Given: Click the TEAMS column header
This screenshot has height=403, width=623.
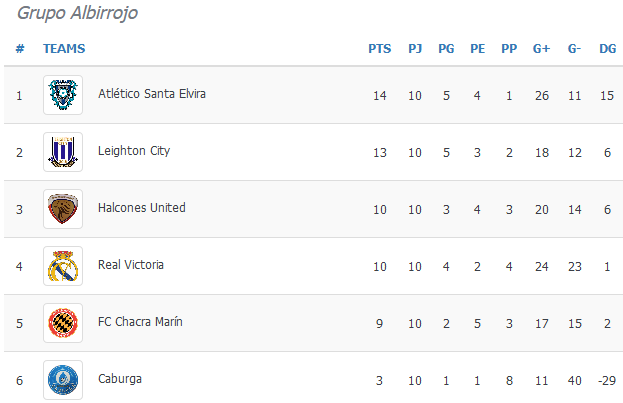Looking at the screenshot, I should 64,48.
